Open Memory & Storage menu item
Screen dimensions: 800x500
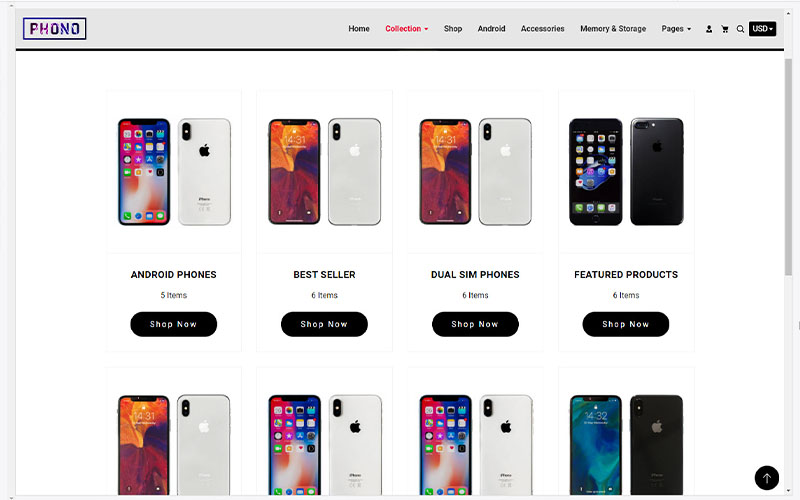pos(613,29)
